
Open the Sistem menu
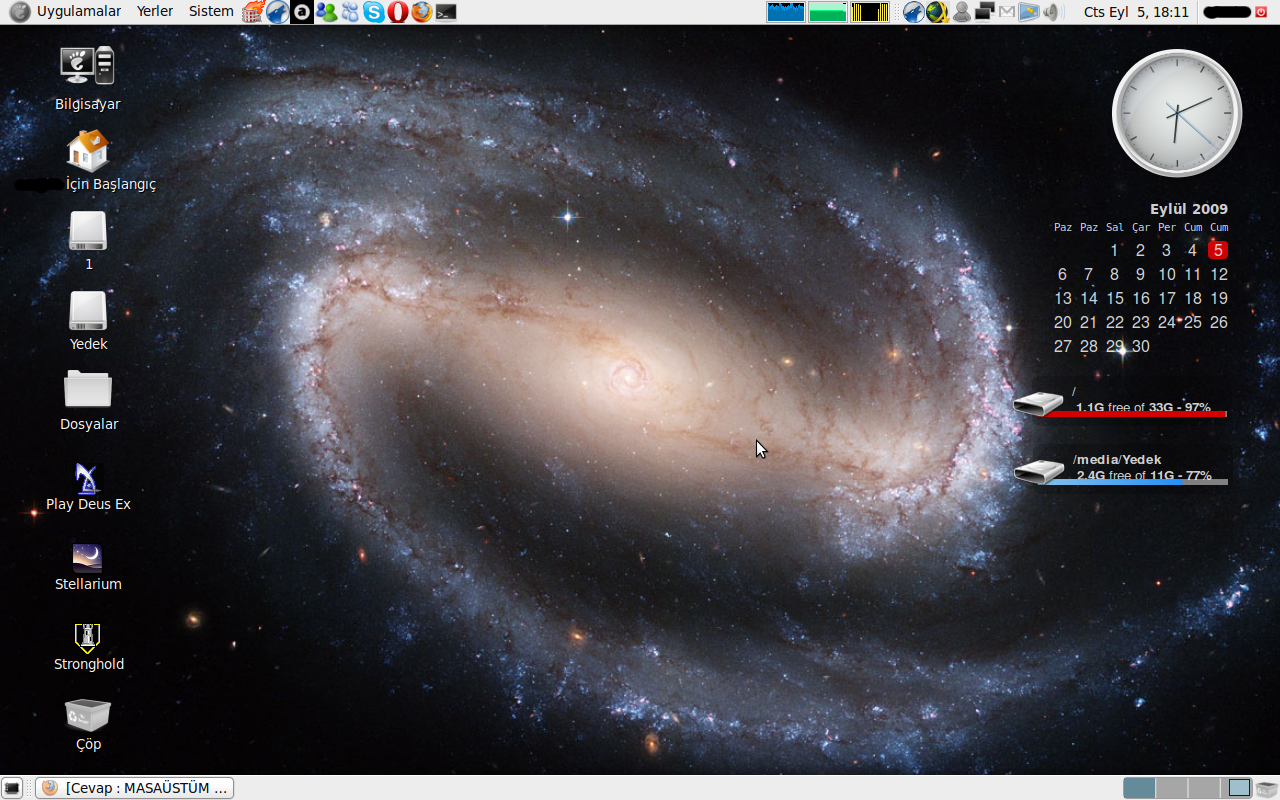(211, 12)
